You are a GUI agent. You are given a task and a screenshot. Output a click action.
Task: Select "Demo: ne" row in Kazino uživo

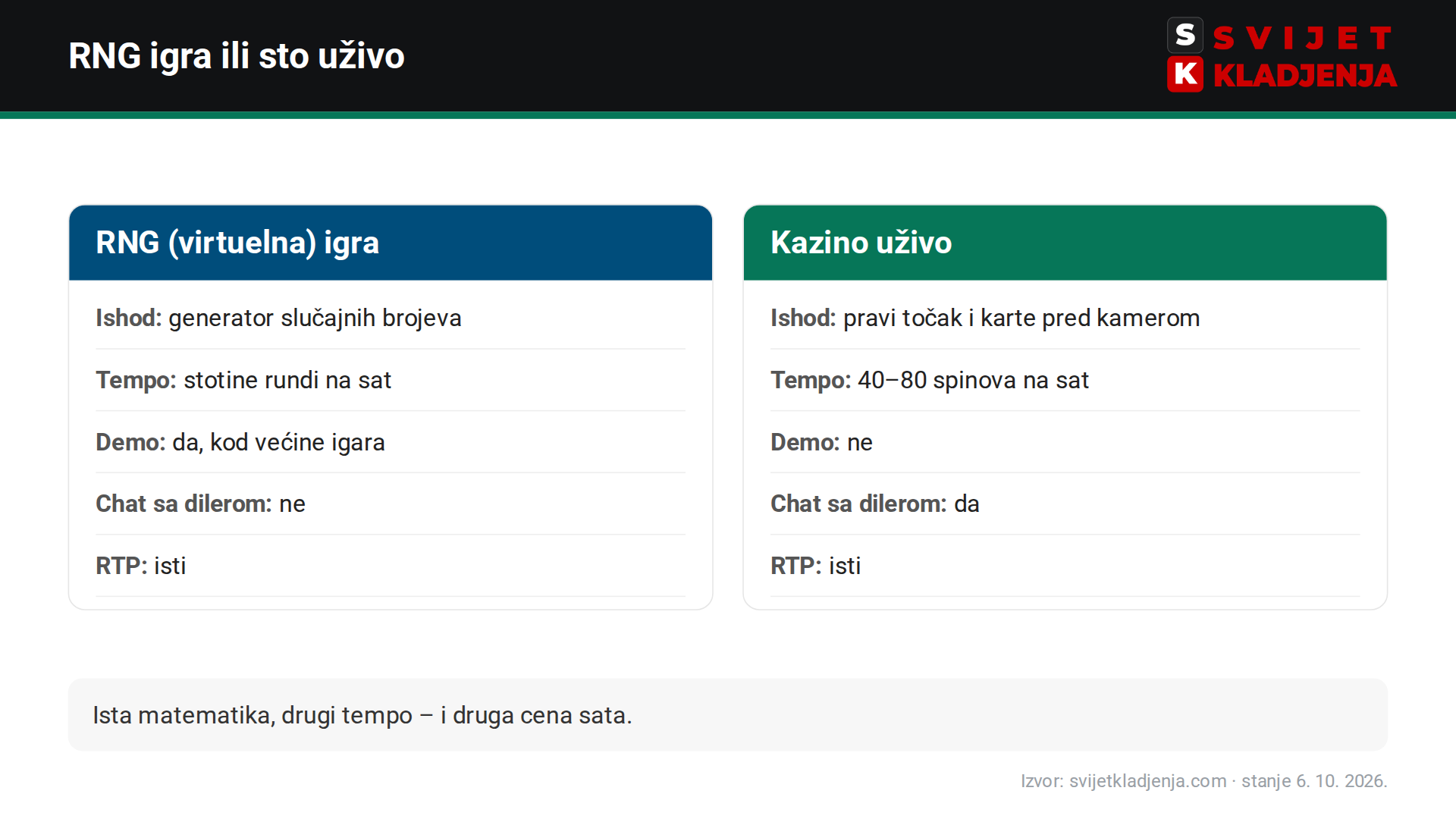coord(1065,442)
